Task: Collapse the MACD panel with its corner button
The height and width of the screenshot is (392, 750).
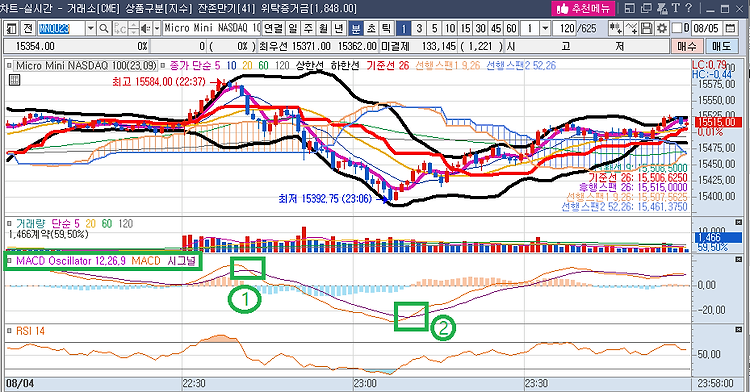Action: (738, 260)
